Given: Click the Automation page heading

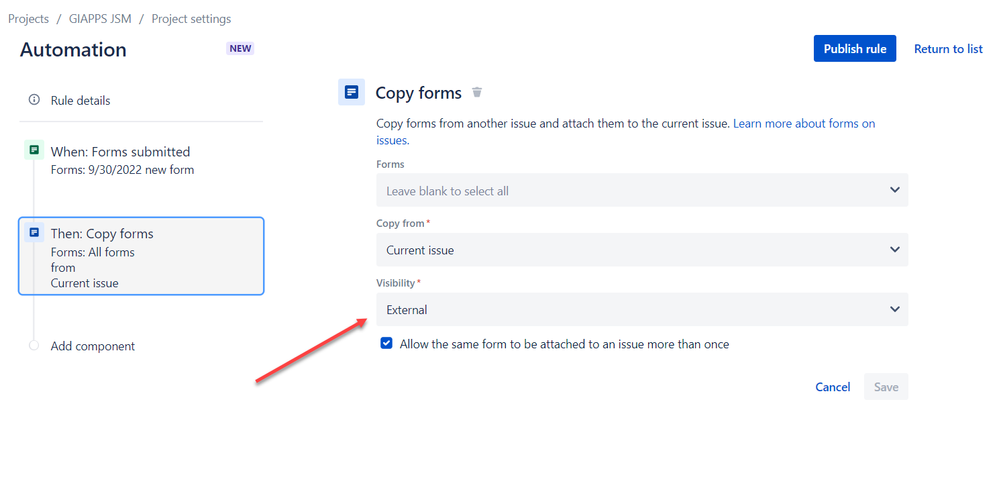Looking at the screenshot, I should 73,50.
